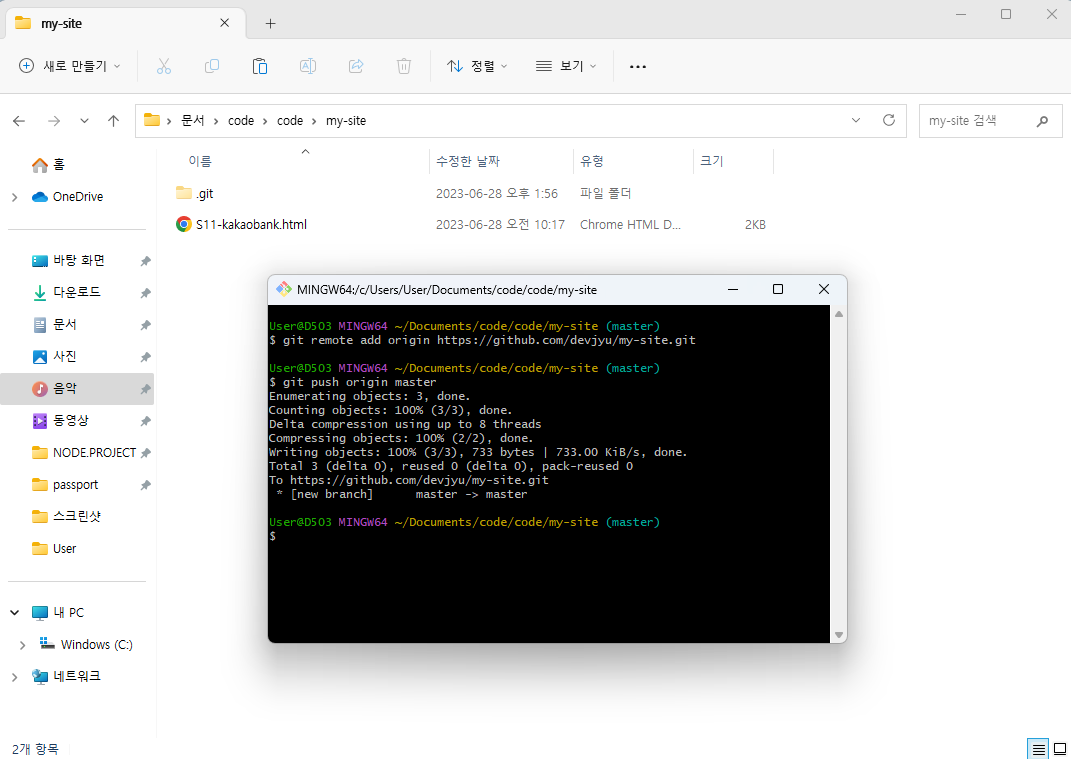Collapse the 내 PC tree node

[x=14, y=612]
